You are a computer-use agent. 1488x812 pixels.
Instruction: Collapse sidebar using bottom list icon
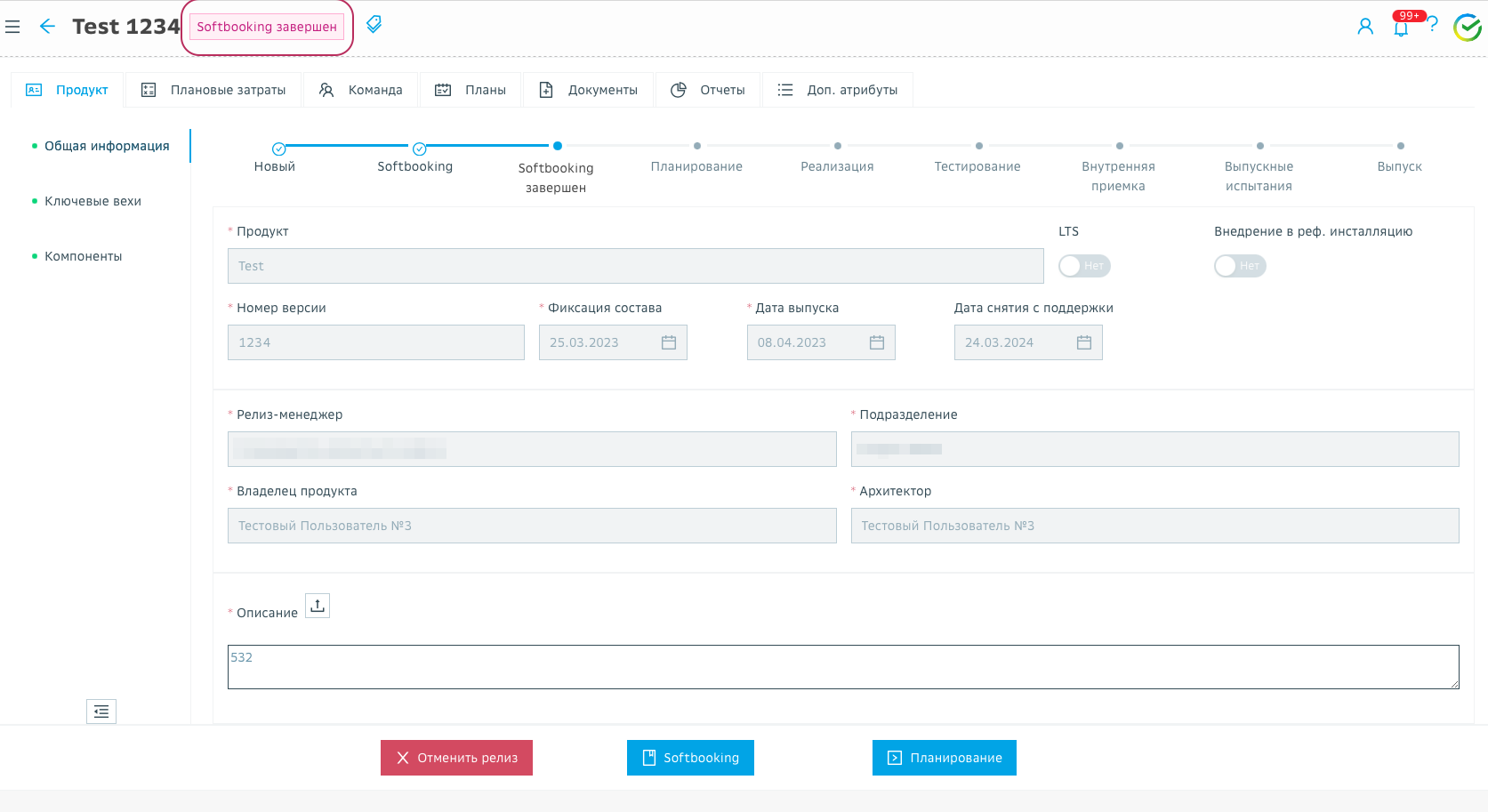coord(101,712)
